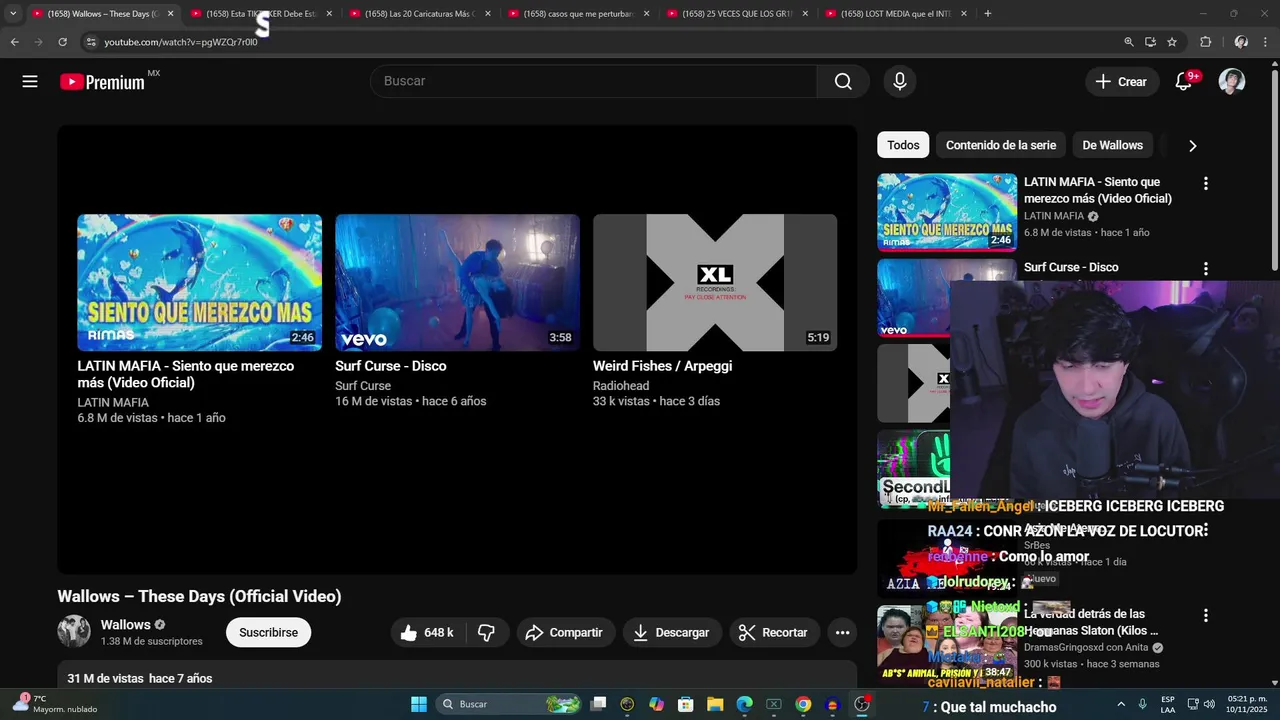Switch to the Esta TikToker Debe Estar tab
The height and width of the screenshot is (720, 1280).
pyautogui.click(x=261, y=14)
